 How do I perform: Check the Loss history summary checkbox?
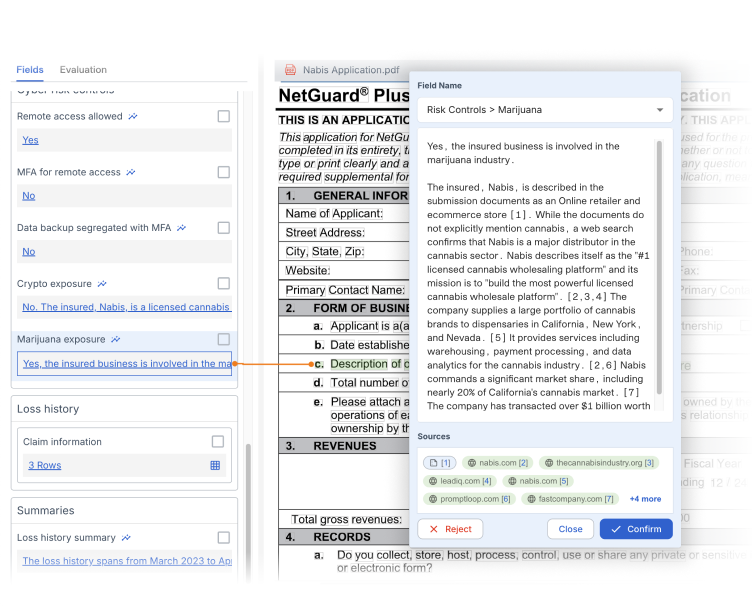point(223,537)
